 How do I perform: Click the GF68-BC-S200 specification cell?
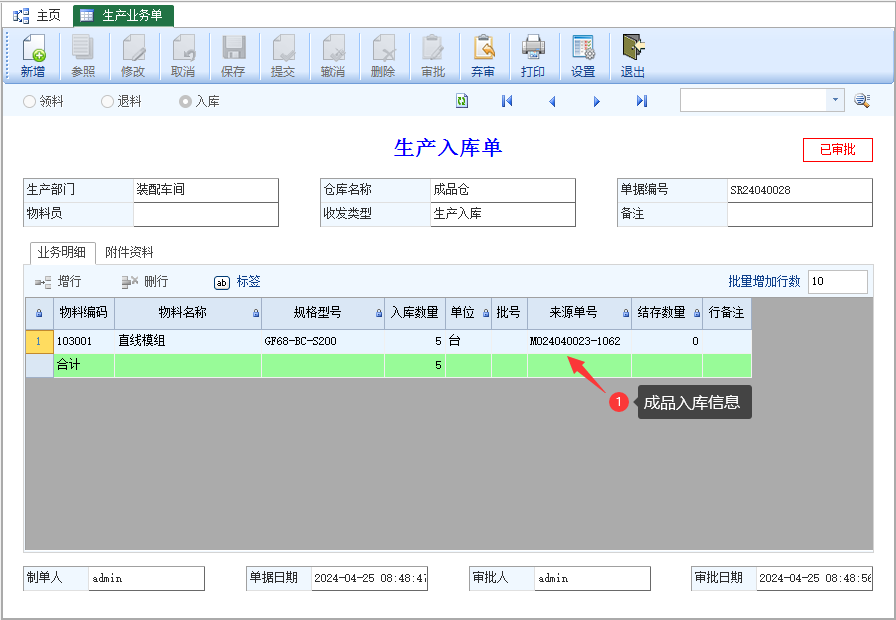click(x=323, y=341)
